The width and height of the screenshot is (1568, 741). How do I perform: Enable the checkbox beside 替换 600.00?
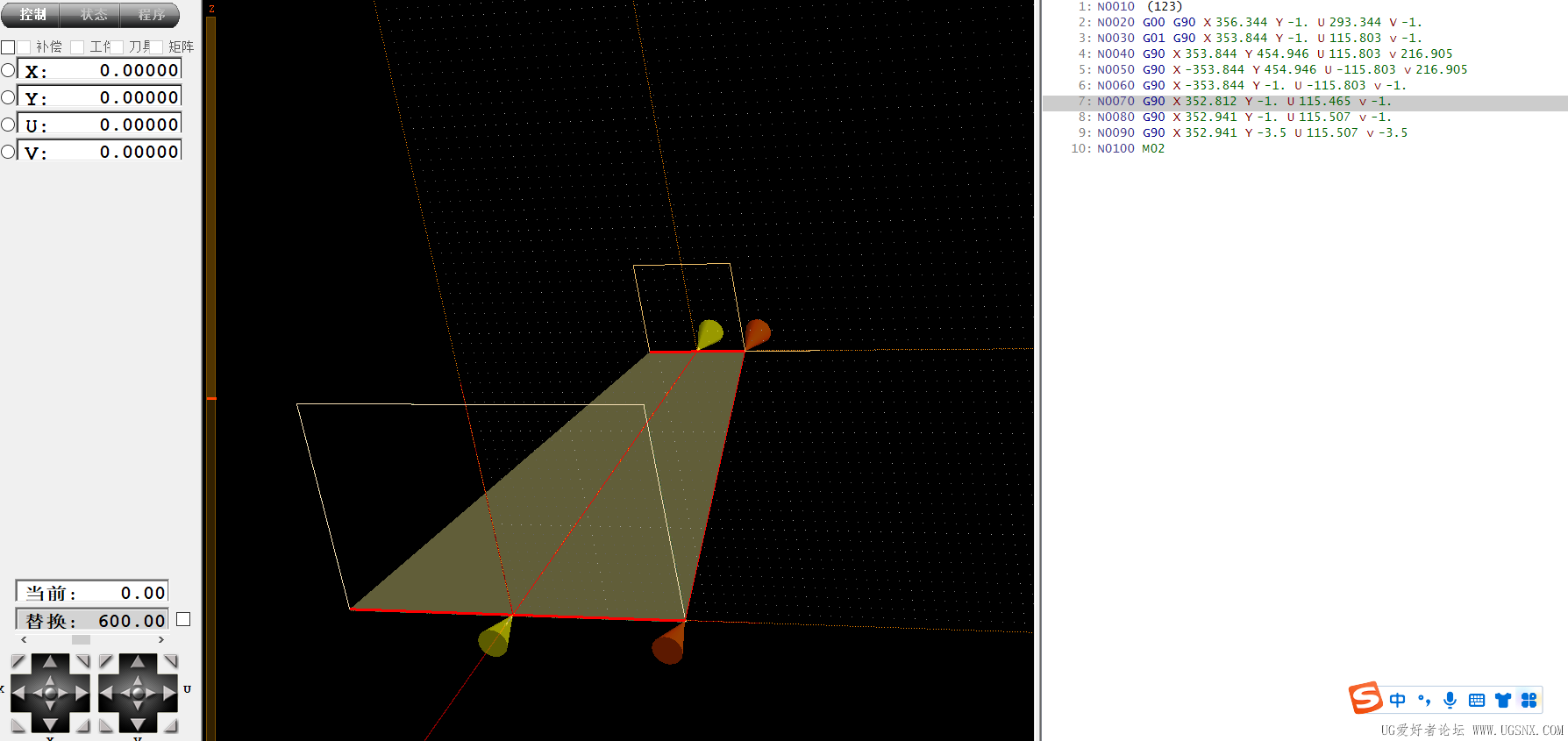pos(183,619)
